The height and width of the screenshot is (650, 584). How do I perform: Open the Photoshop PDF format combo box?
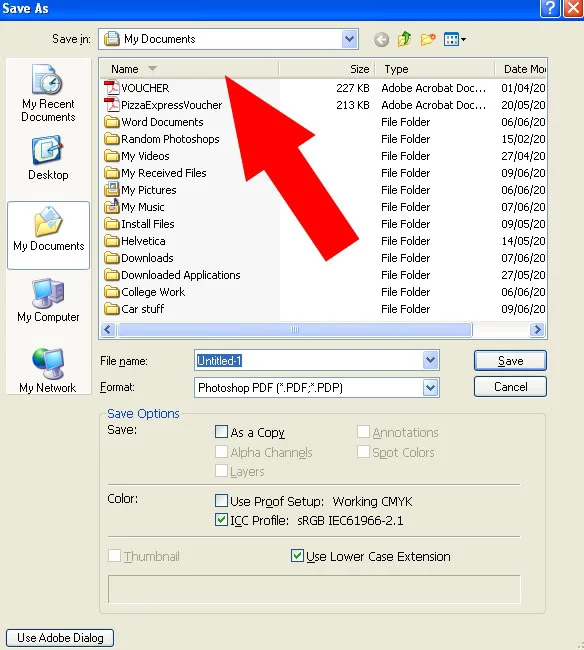pyautogui.click(x=317, y=388)
